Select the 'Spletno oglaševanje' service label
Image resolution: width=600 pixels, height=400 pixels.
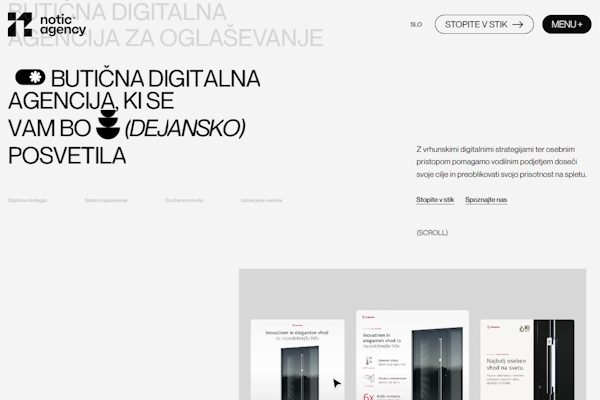pos(106,201)
